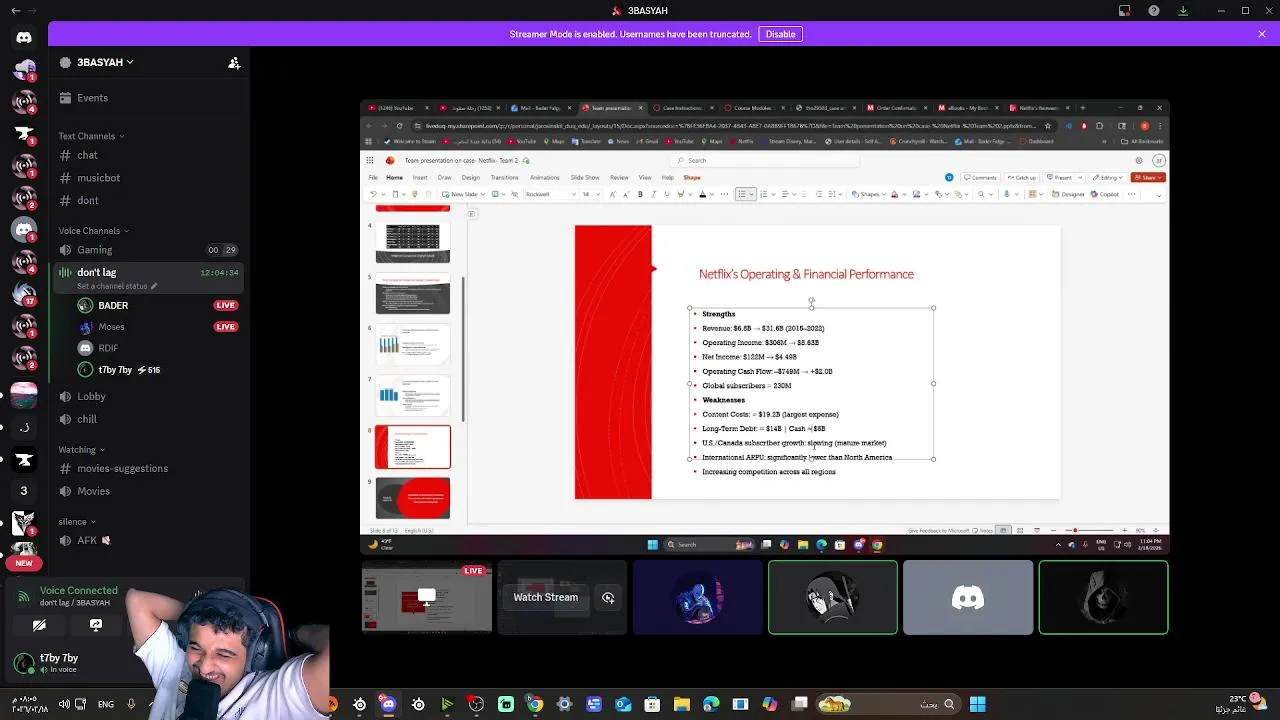Join the Gaming voice channel
This screenshot has height=720, width=1280.
click(x=150, y=250)
